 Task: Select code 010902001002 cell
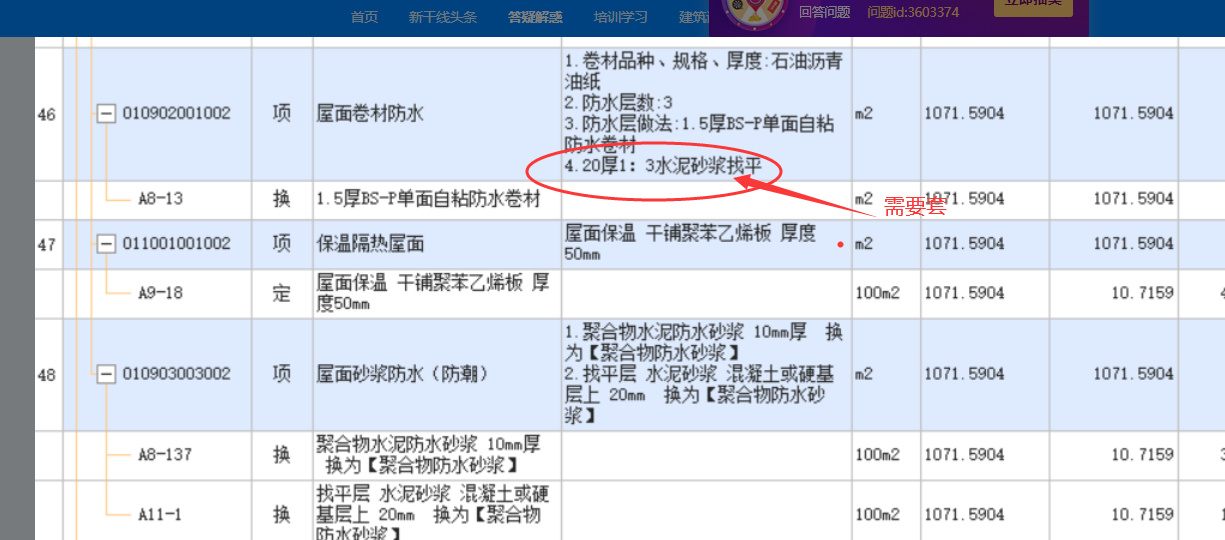pyautogui.click(x=176, y=113)
